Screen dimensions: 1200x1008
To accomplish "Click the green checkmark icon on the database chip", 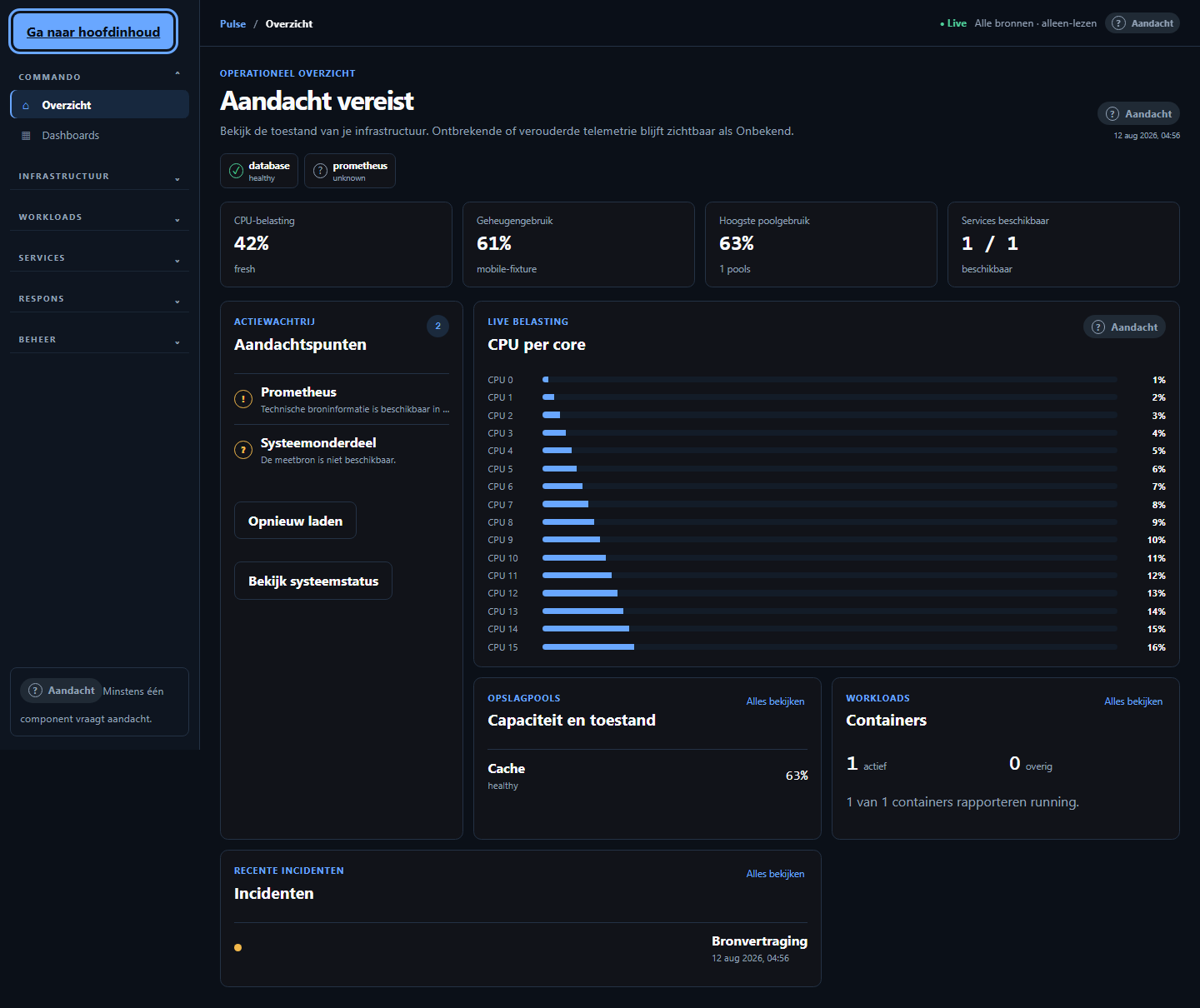I will (237, 171).
